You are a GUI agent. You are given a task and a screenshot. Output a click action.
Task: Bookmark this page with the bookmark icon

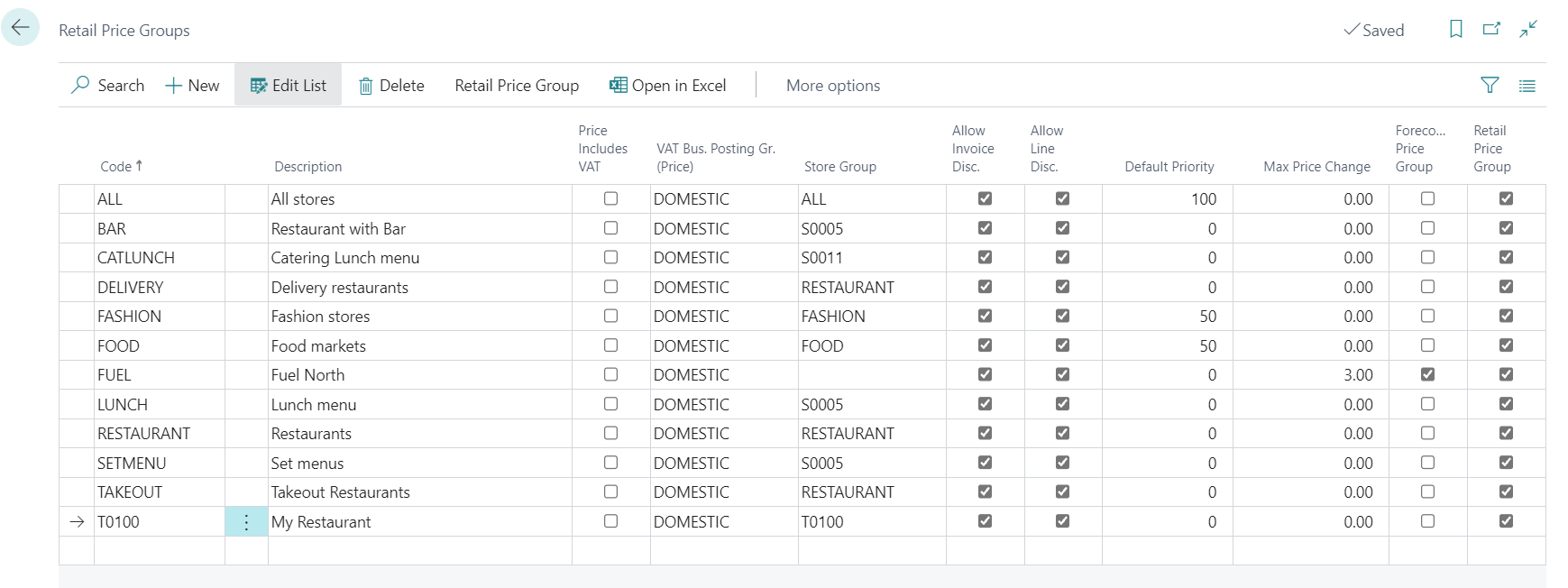[1455, 30]
